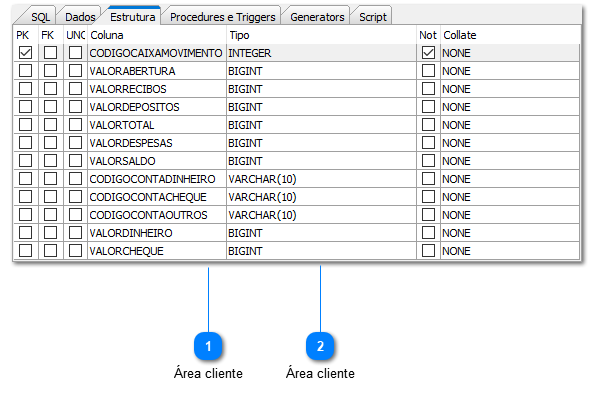This screenshot has width=598, height=397.
Task: Check the FK box for VALORABERTURA
Action: [50, 71]
